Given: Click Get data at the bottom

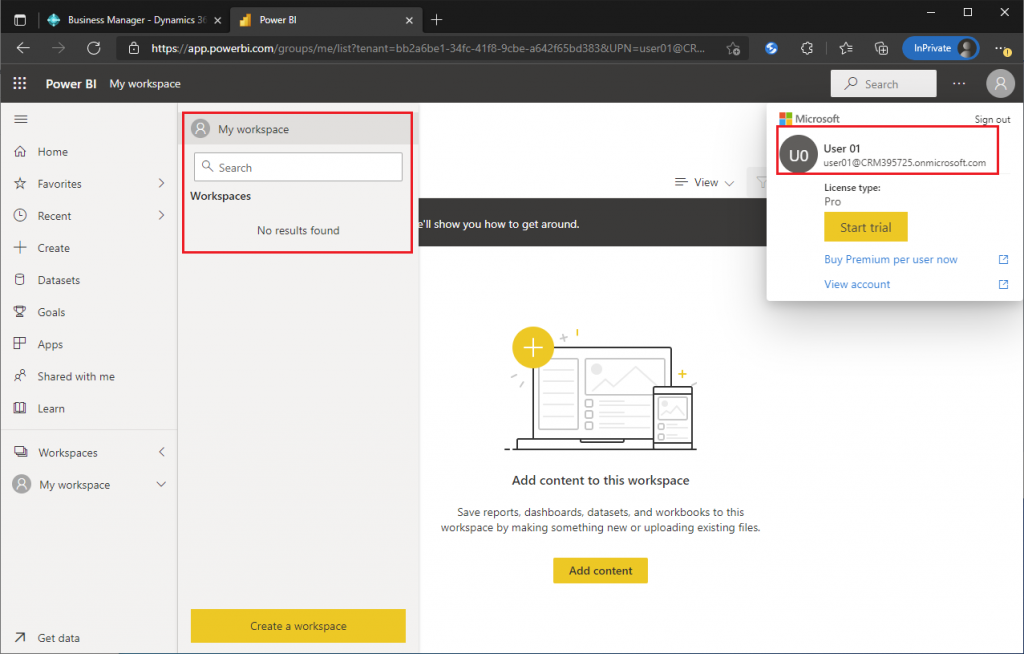Looking at the screenshot, I should [58, 638].
